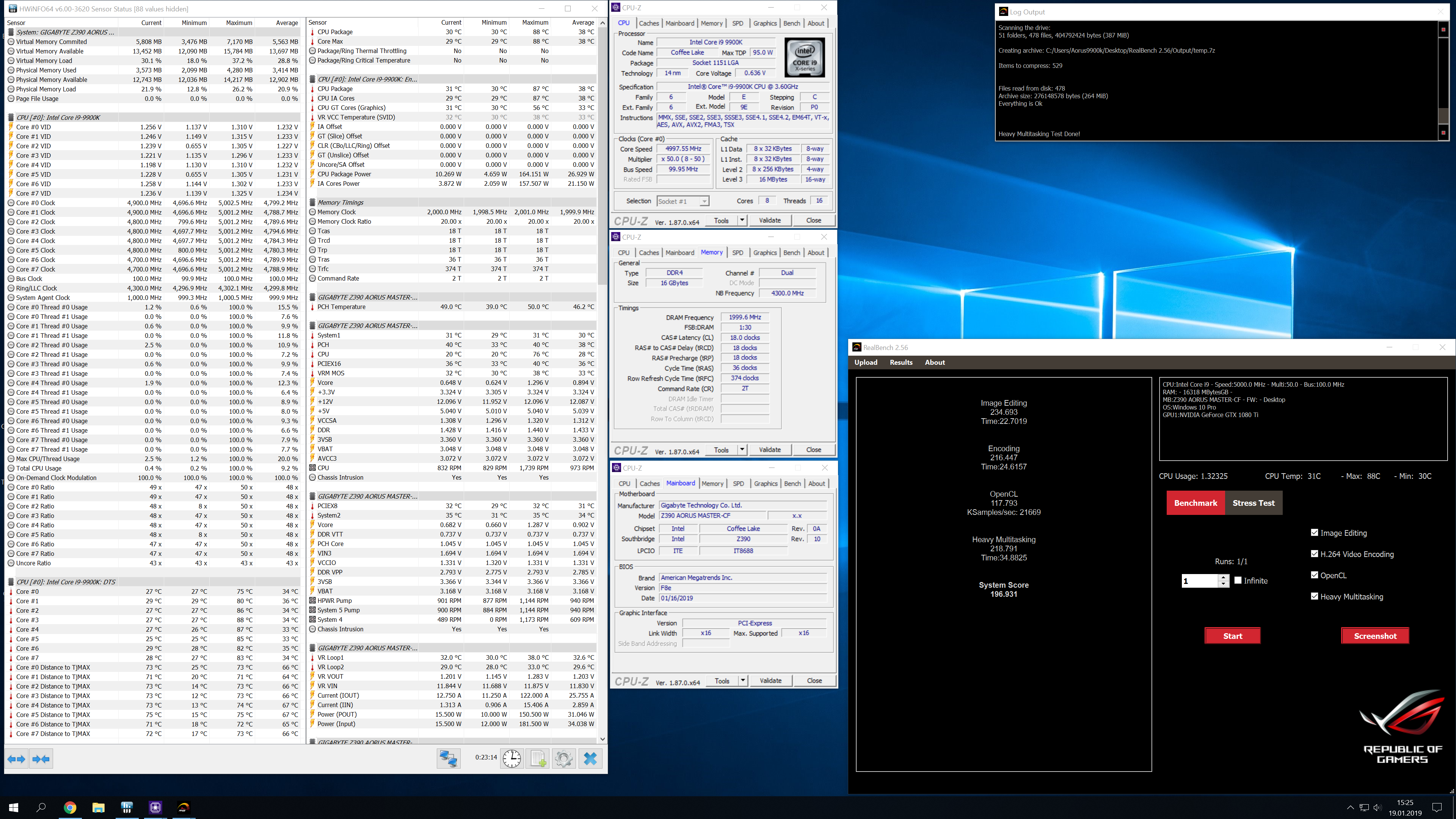
Task: Open SPD tab in CPU-Z processor window
Action: click(737, 23)
